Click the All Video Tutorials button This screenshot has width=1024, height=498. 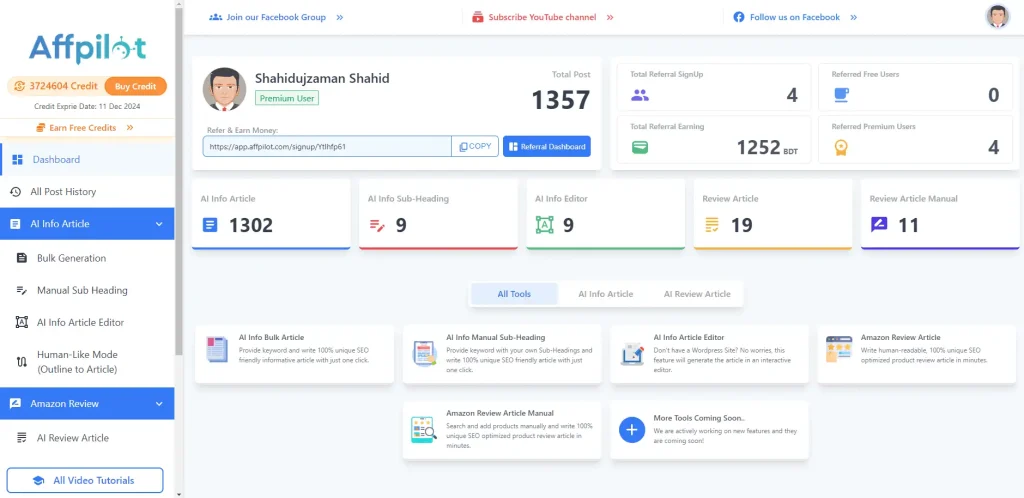coord(85,480)
